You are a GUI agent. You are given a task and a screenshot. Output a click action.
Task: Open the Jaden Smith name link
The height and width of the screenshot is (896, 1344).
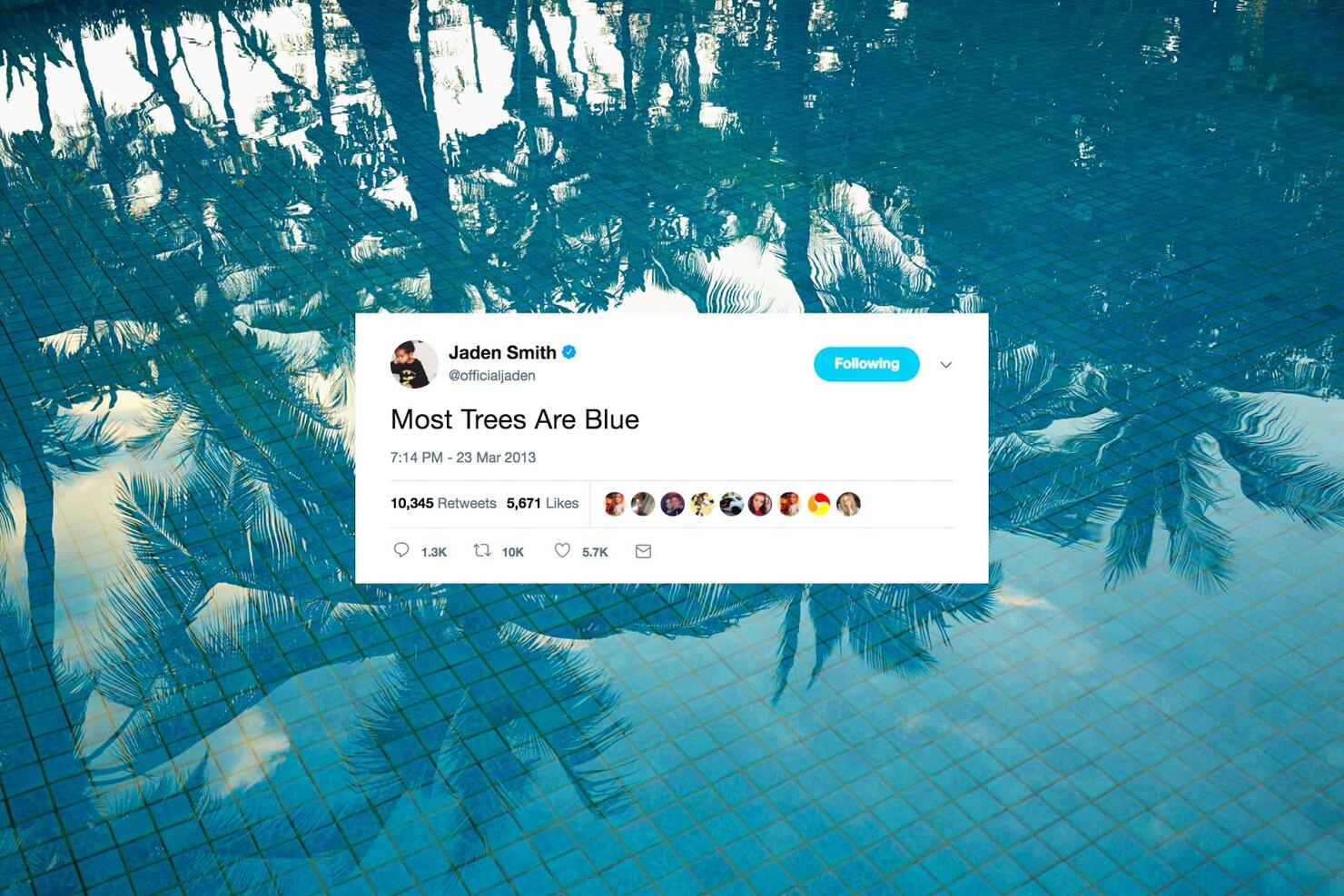[502, 352]
